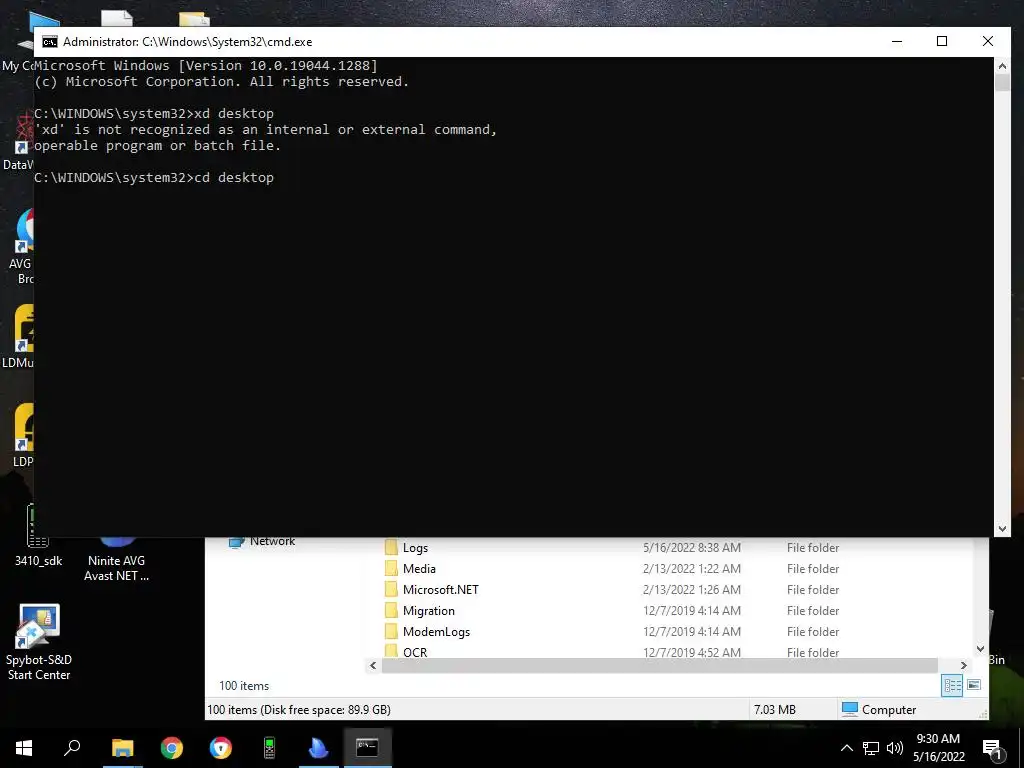Image resolution: width=1024 pixels, height=768 pixels.
Task: Click the network tray icon
Action: 871,748
